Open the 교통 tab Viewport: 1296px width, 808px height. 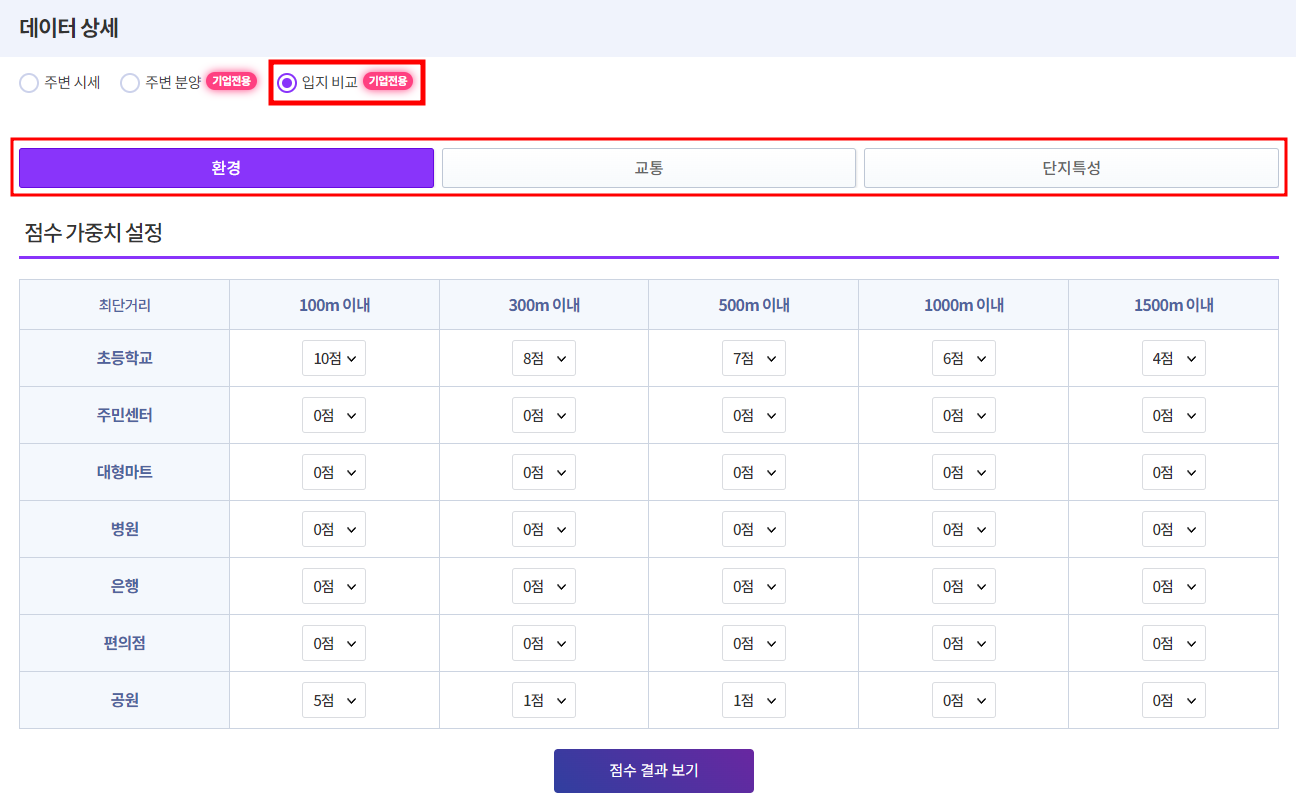[x=649, y=168]
